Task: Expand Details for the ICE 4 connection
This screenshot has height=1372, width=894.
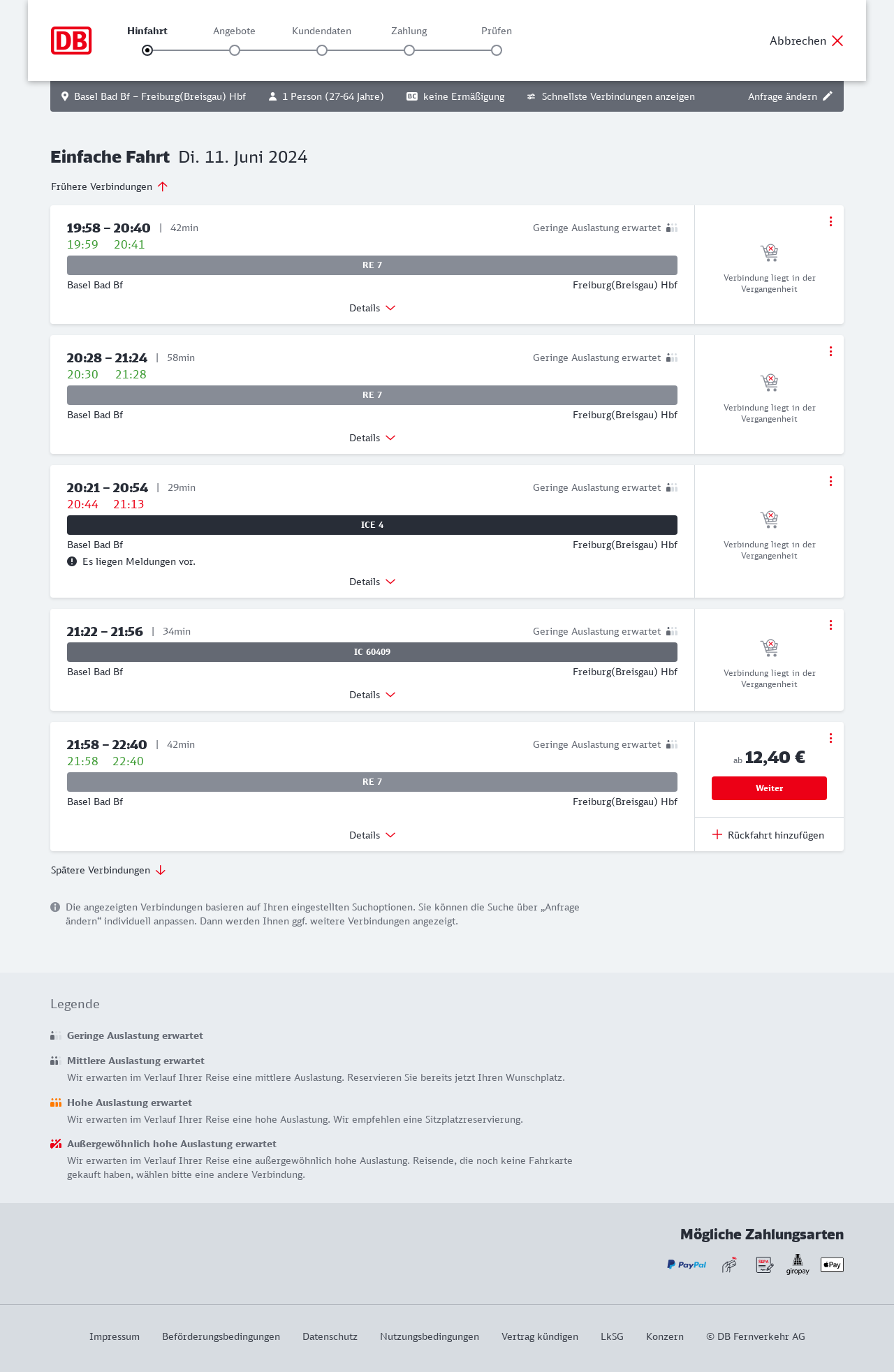Action: coord(372,582)
